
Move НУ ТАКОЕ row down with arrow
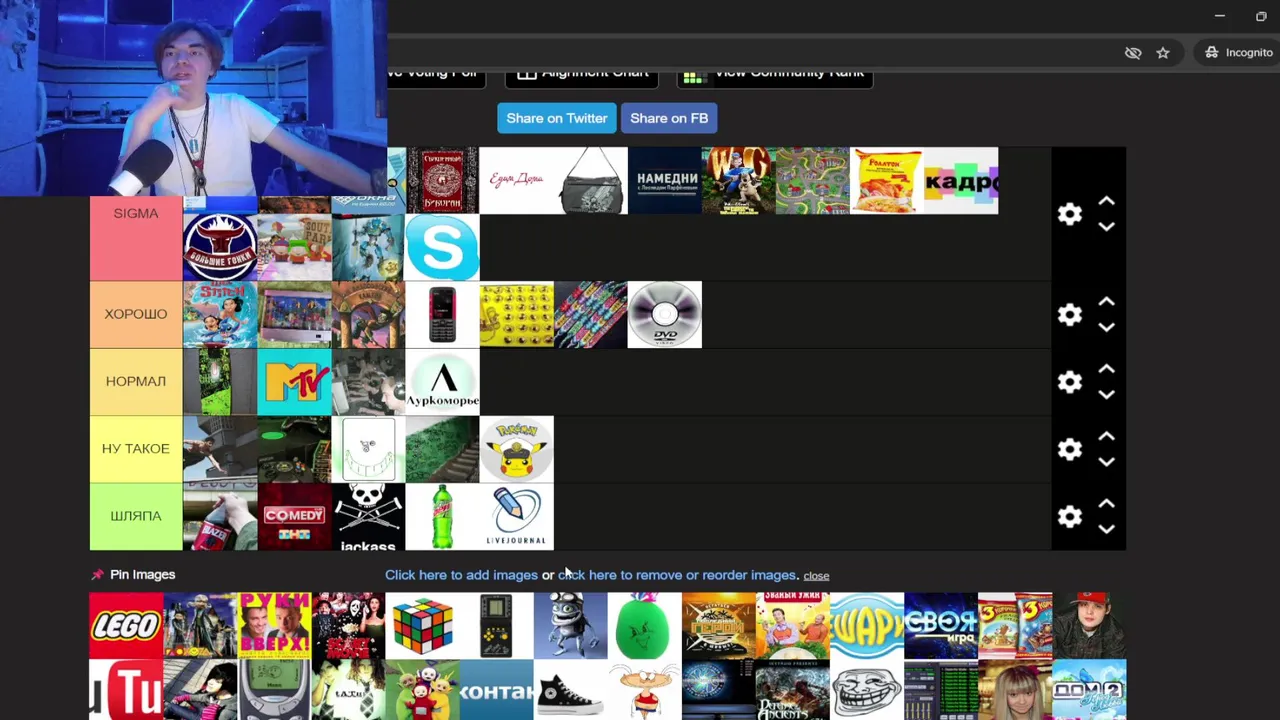point(1106,462)
